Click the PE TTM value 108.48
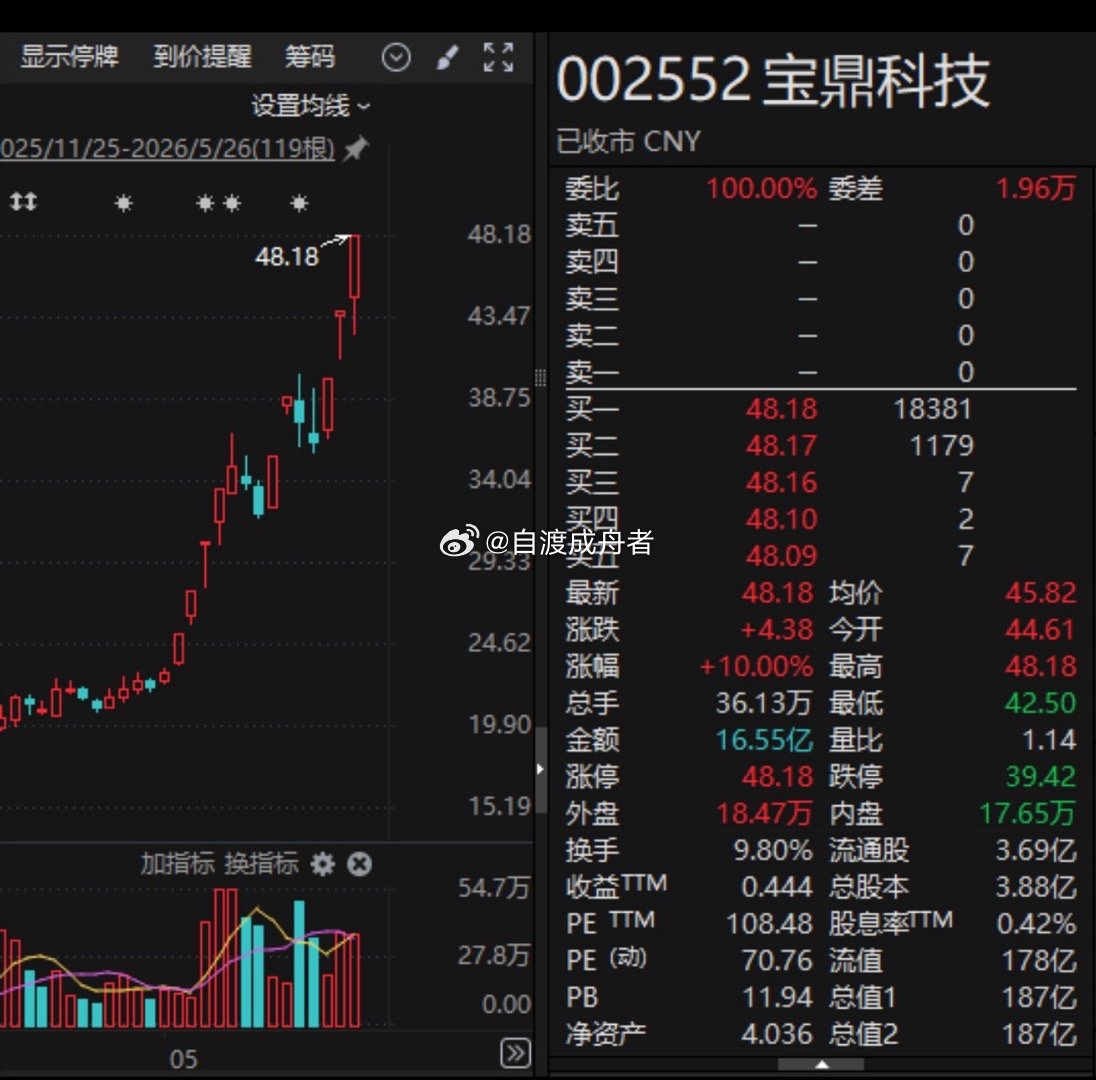Viewport: 1096px width, 1080px height. pyautogui.click(x=770, y=923)
